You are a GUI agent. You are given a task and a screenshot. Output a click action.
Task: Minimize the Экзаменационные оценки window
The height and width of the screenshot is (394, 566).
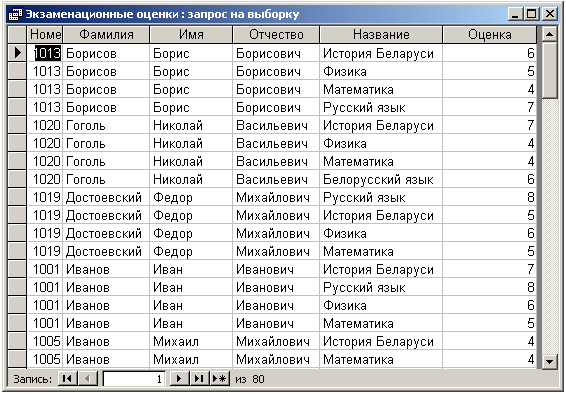pos(515,14)
